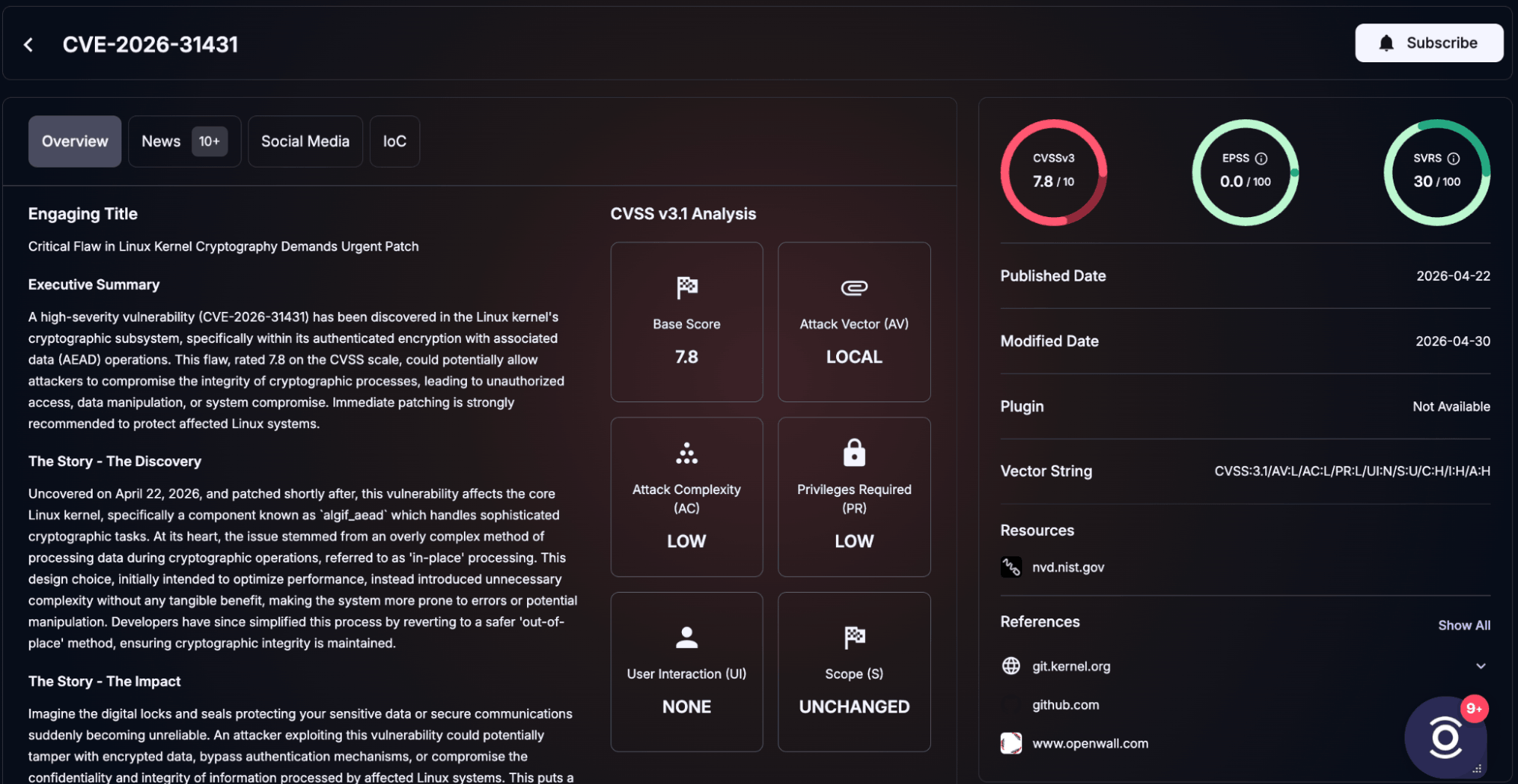The height and width of the screenshot is (784, 1518).
Task: Click the Privileges Required lock icon
Action: 854,452
